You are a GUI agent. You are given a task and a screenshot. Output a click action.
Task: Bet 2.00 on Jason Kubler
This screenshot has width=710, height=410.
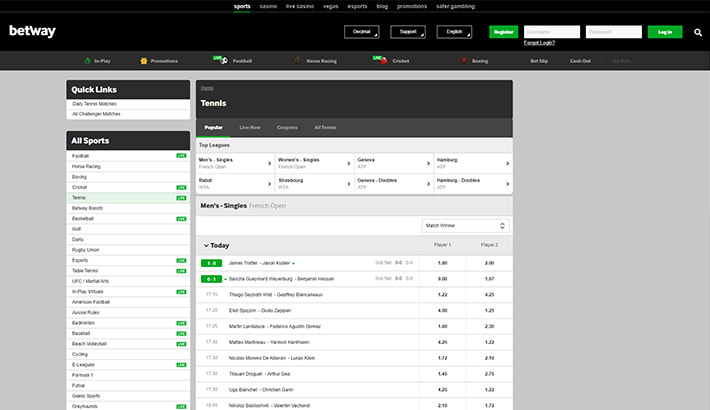tap(489, 263)
